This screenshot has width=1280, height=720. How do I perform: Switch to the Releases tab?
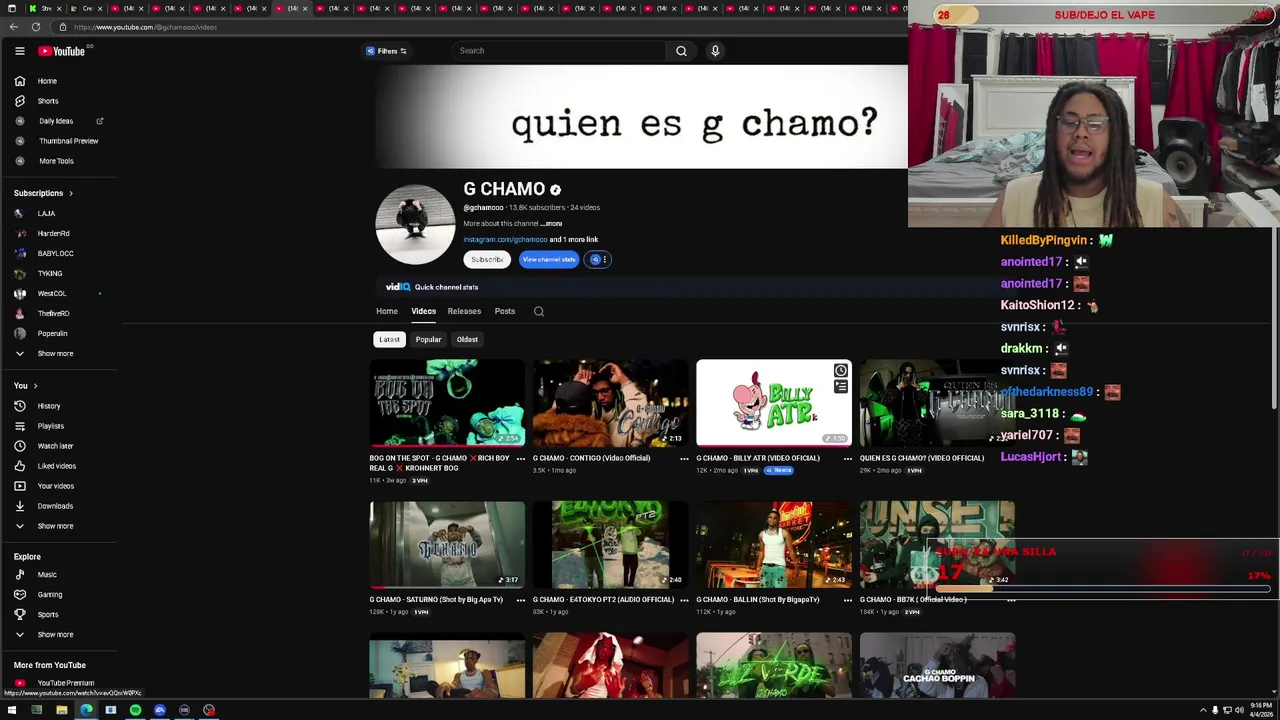464,312
